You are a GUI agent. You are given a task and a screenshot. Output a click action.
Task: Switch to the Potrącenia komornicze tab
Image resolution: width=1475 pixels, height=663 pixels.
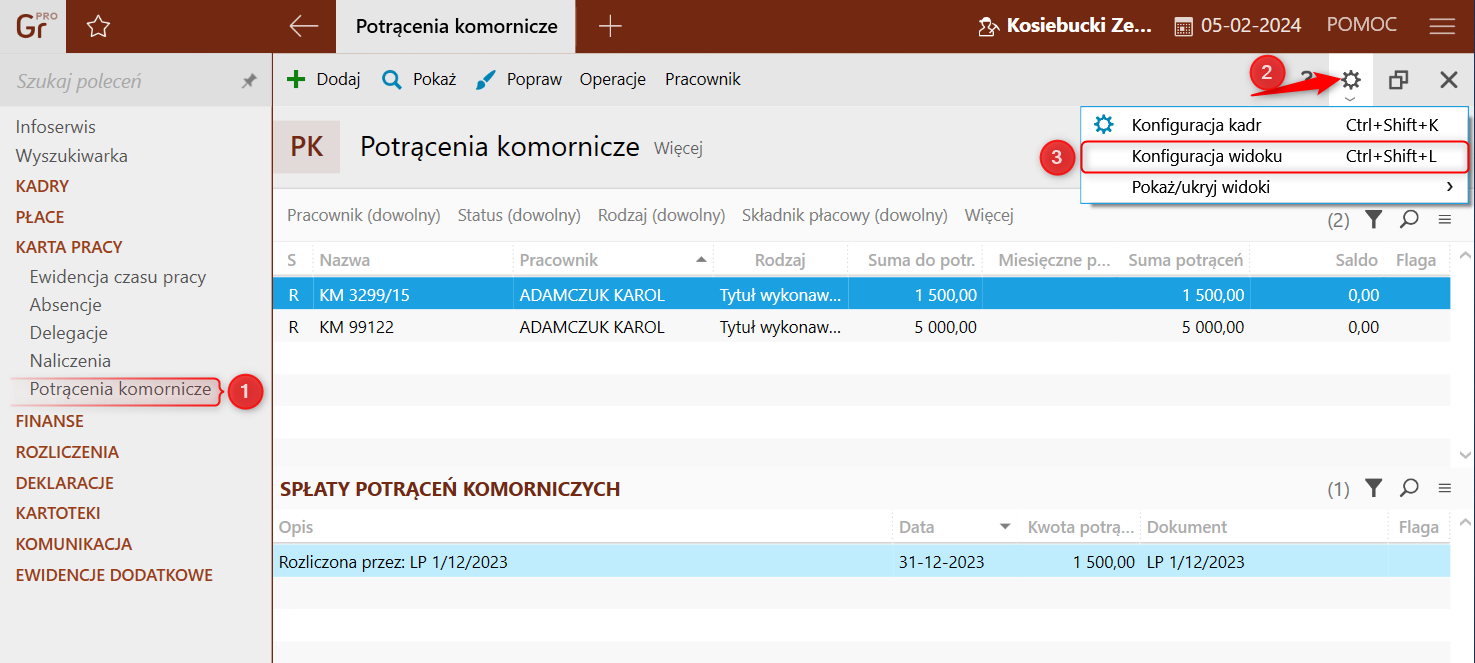456,26
